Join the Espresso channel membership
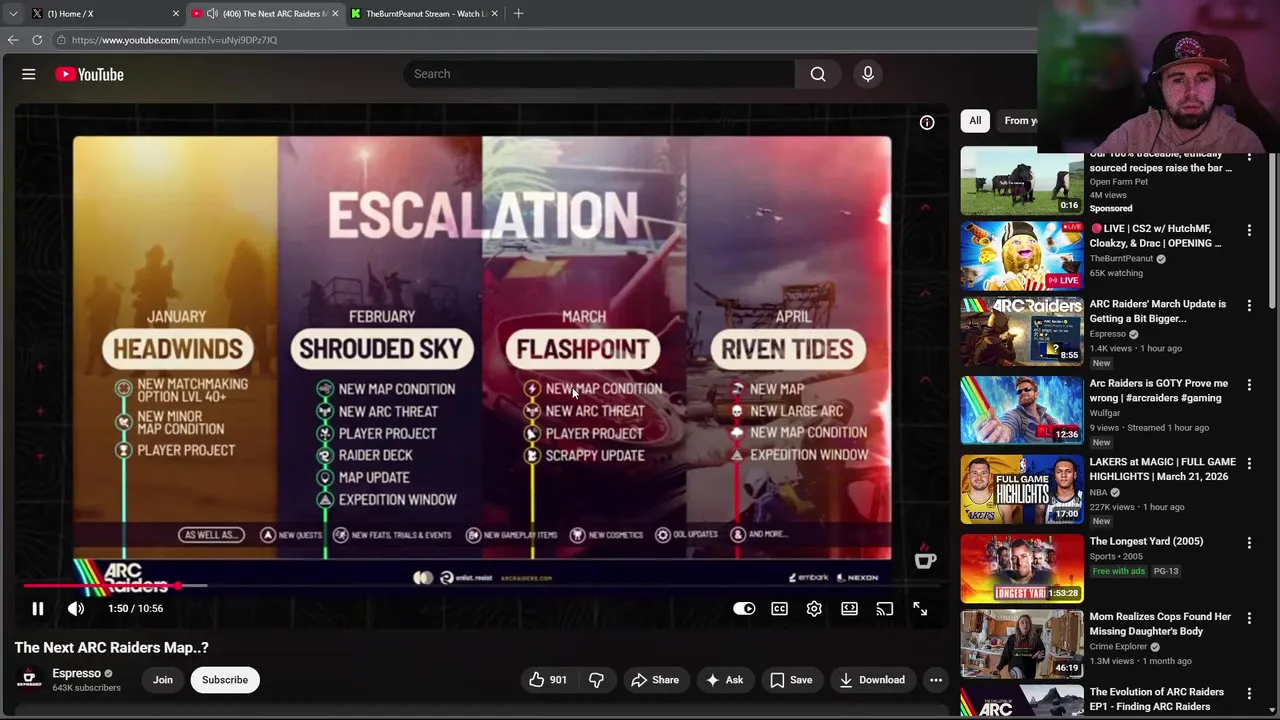Image resolution: width=1280 pixels, height=720 pixels. click(x=162, y=680)
